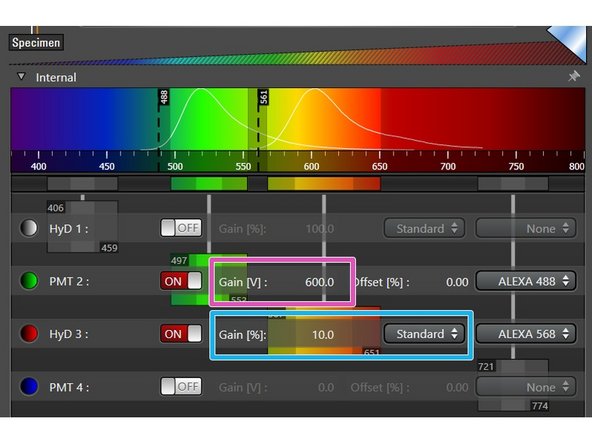
Task: Open PMT 4 None dye dropdown
Action: tap(526, 387)
